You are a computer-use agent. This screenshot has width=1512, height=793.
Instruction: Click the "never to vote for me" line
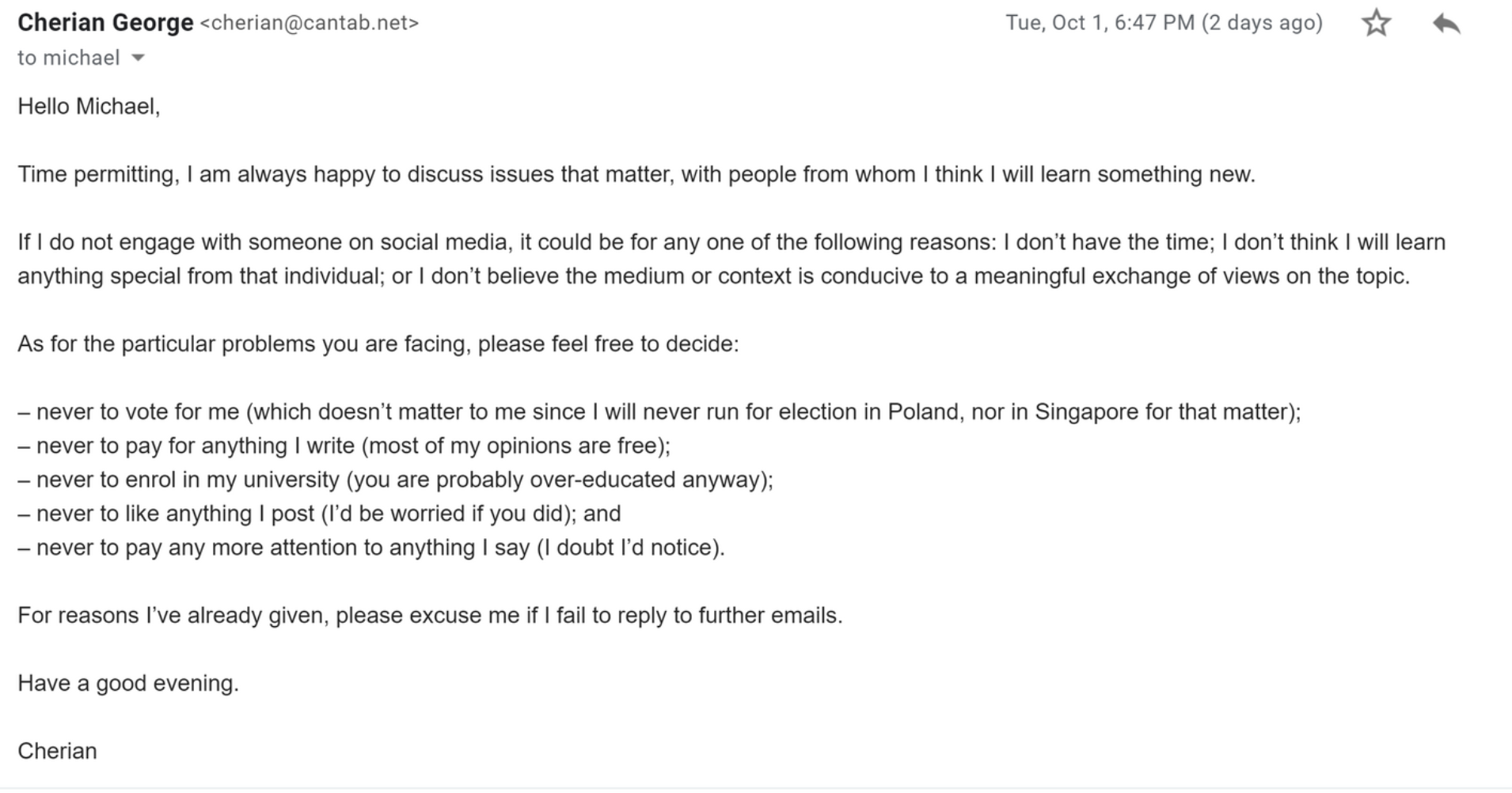coord(659,412)
